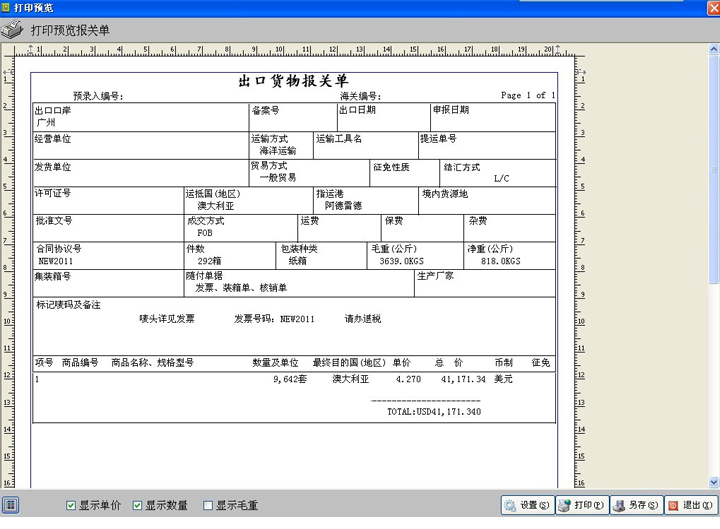Click the 征免性质 label
Image resolution: width=720 pixels, height=529 pixels.
point(391,167)
